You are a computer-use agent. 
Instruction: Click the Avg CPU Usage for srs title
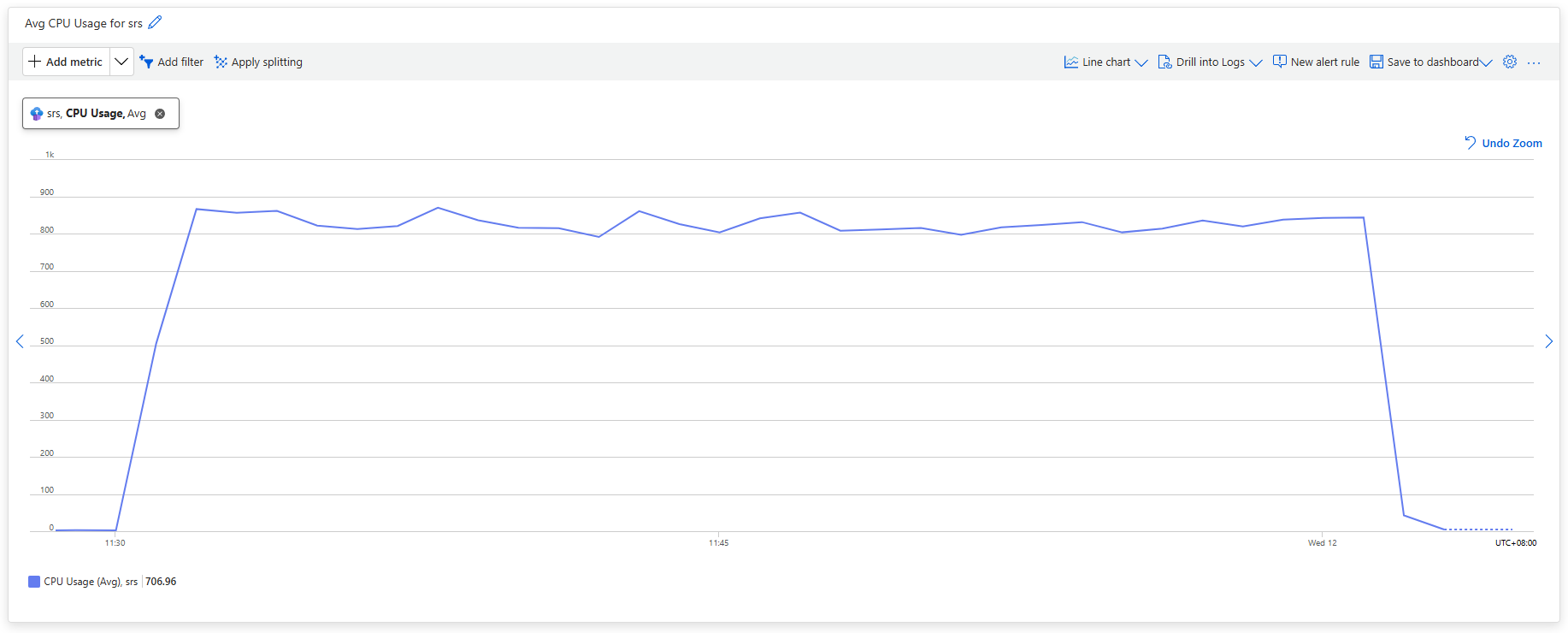[84, 23]
